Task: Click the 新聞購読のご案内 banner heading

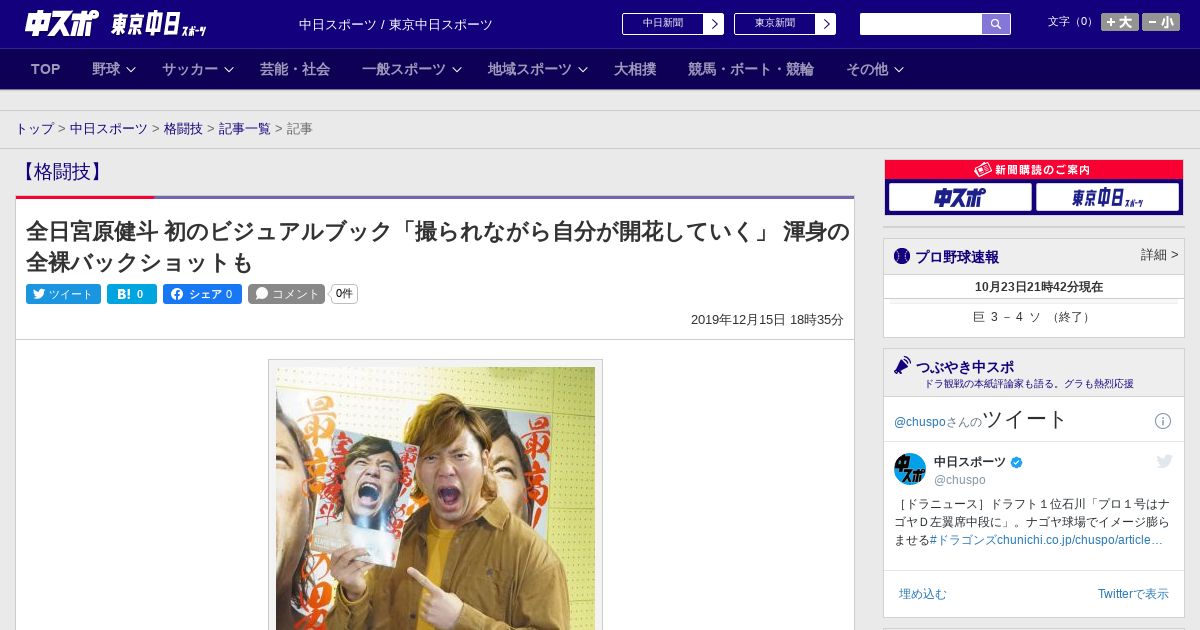Action: click(x=1033, y=170)
